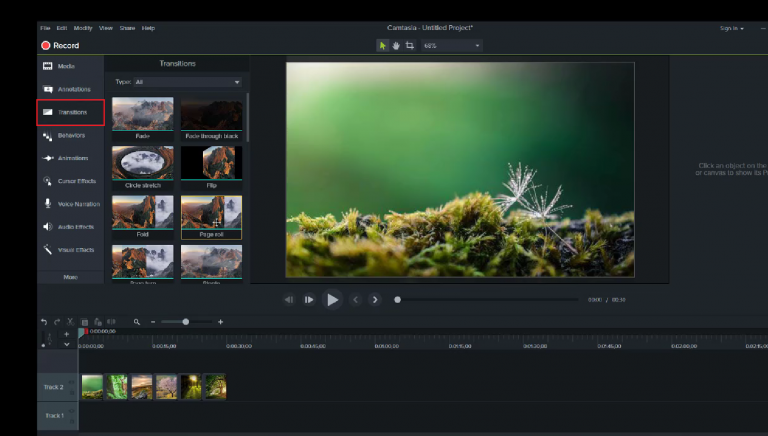
Task: Click the Redo arrow in timeline toolbar
Action: pyautogui.click(x=57, y=322)
